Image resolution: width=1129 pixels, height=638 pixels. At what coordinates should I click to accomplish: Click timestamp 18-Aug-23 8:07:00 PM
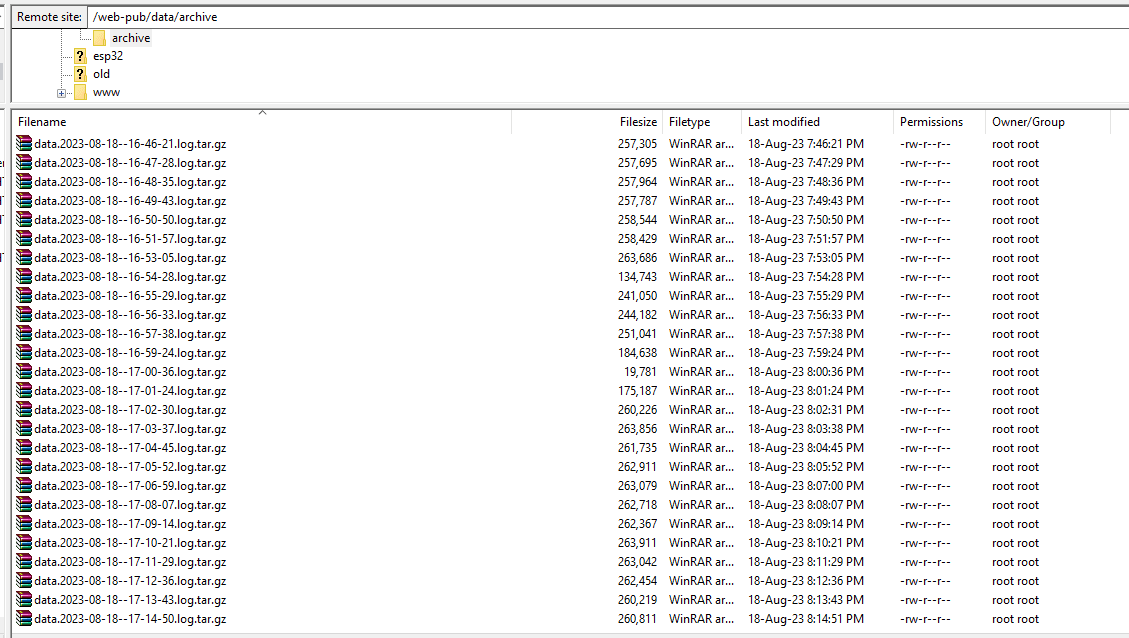tap(806, 486)
